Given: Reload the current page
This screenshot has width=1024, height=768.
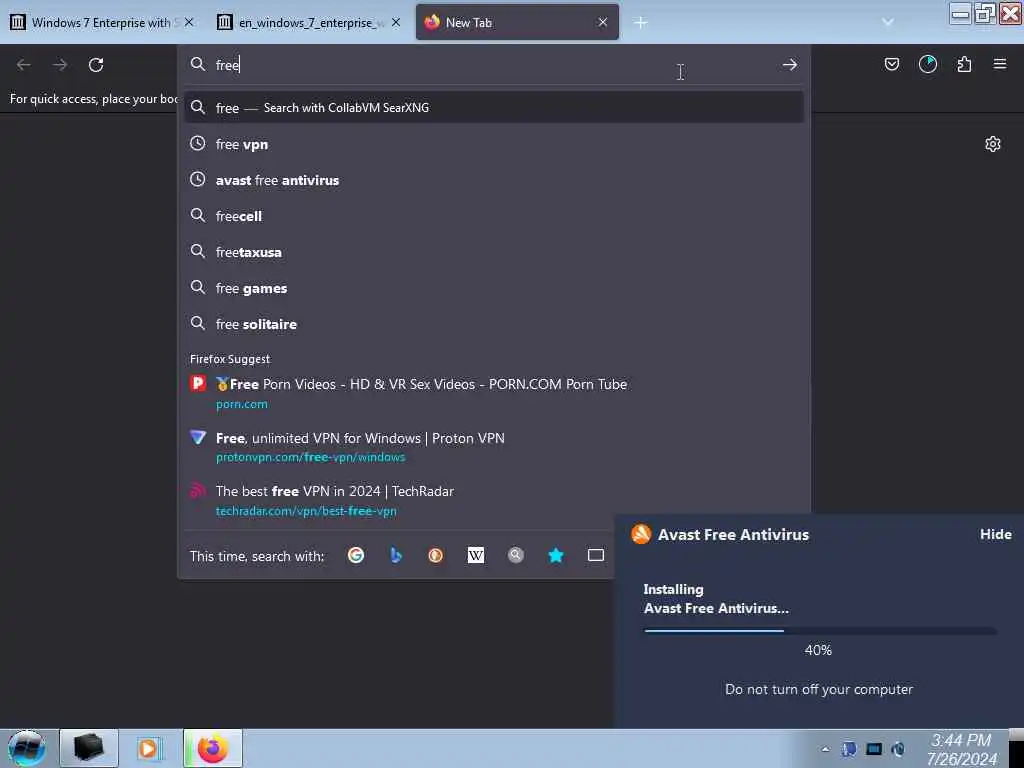Looking at the screenshot, I should [96, 65].
